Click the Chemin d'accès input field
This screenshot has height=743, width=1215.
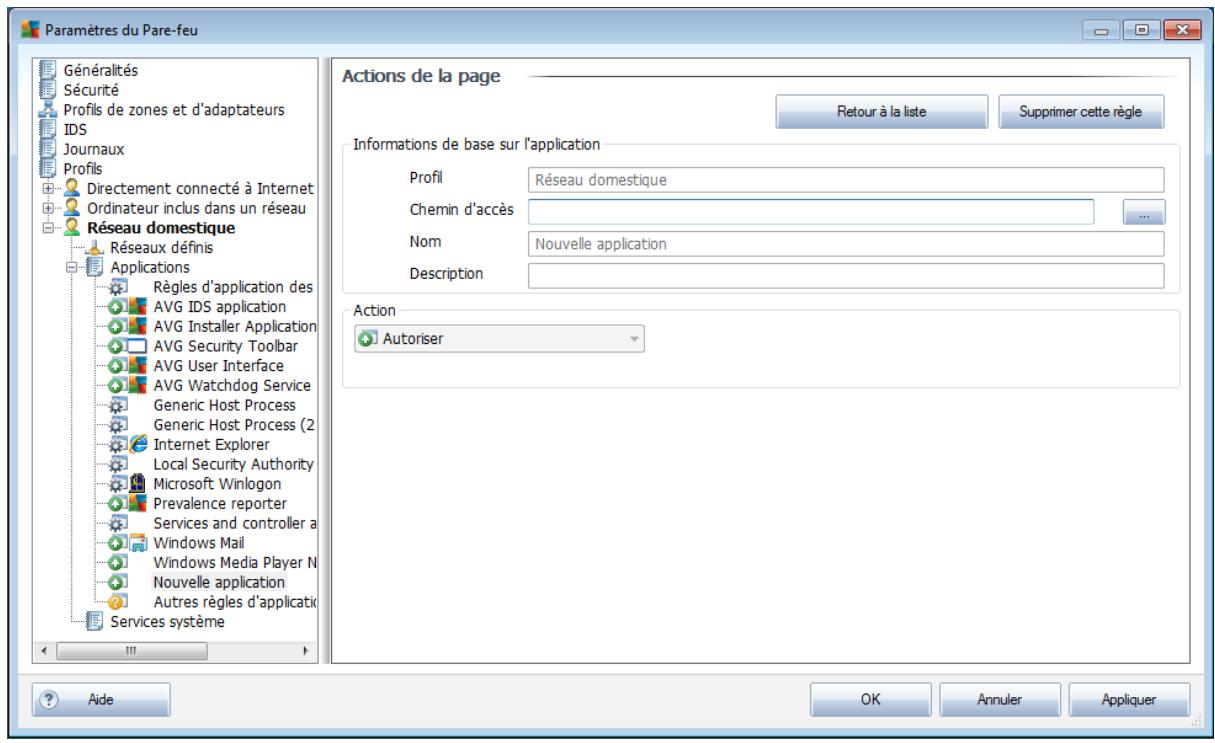tap(812, 211)
